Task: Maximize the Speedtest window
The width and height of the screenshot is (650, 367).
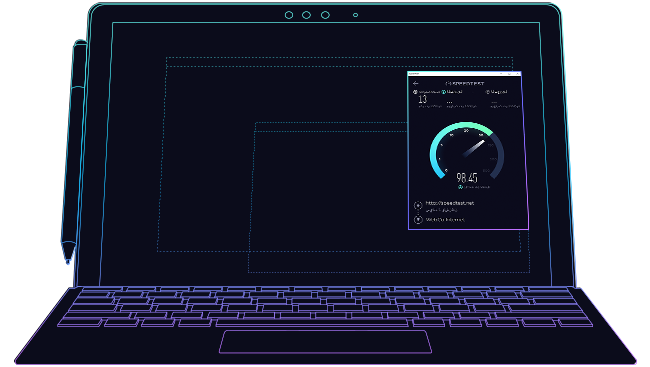Action: [x=509, y=74]
